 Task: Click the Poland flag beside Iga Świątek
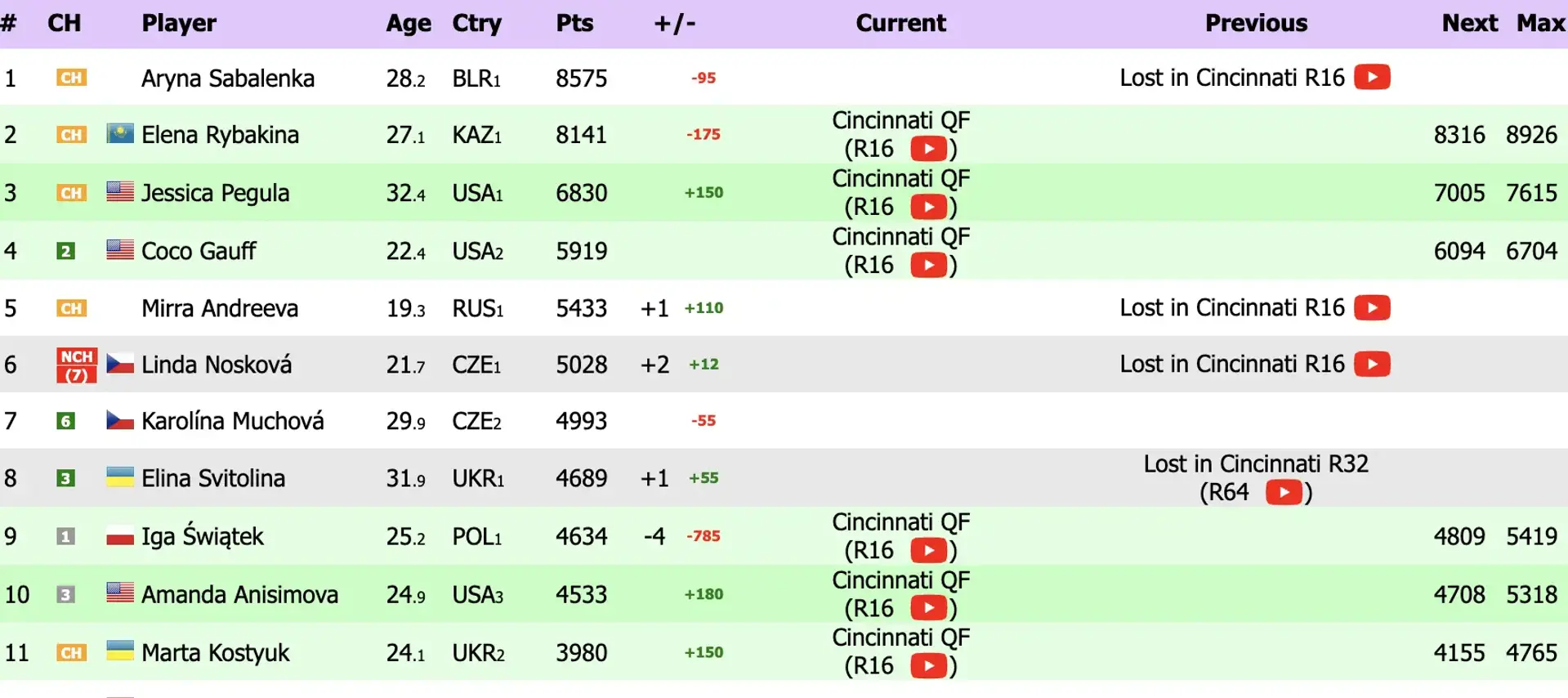120,536
